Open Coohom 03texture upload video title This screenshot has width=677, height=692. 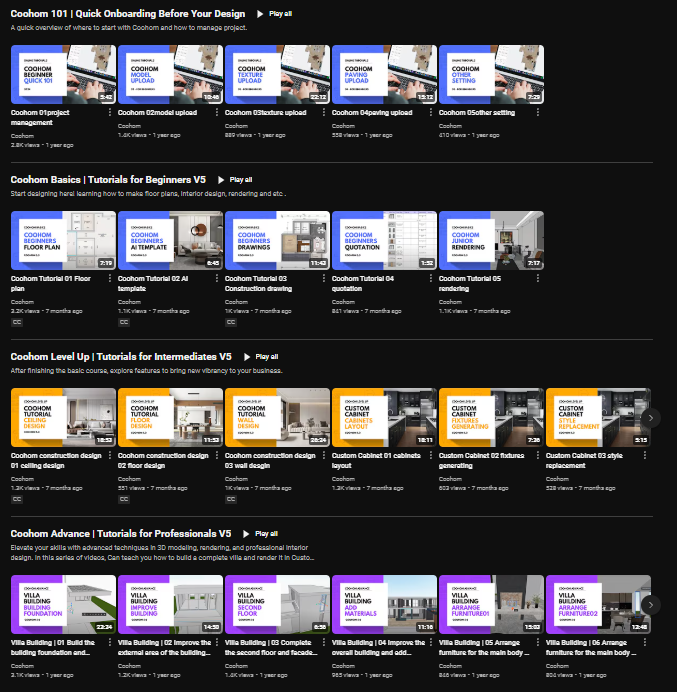[265, 113]
